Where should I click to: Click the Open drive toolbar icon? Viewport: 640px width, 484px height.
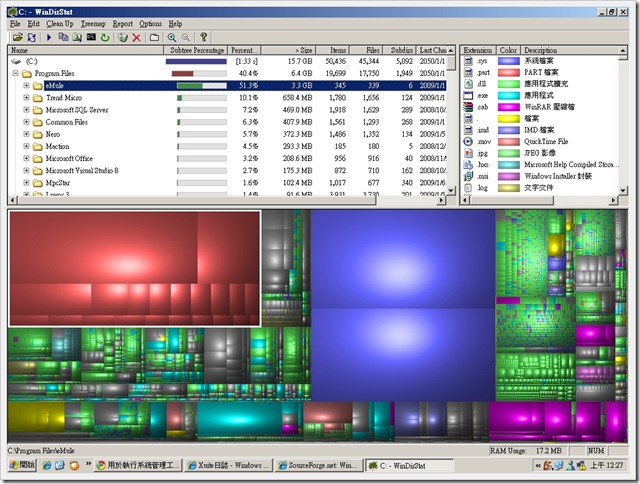tap(18, 37)
